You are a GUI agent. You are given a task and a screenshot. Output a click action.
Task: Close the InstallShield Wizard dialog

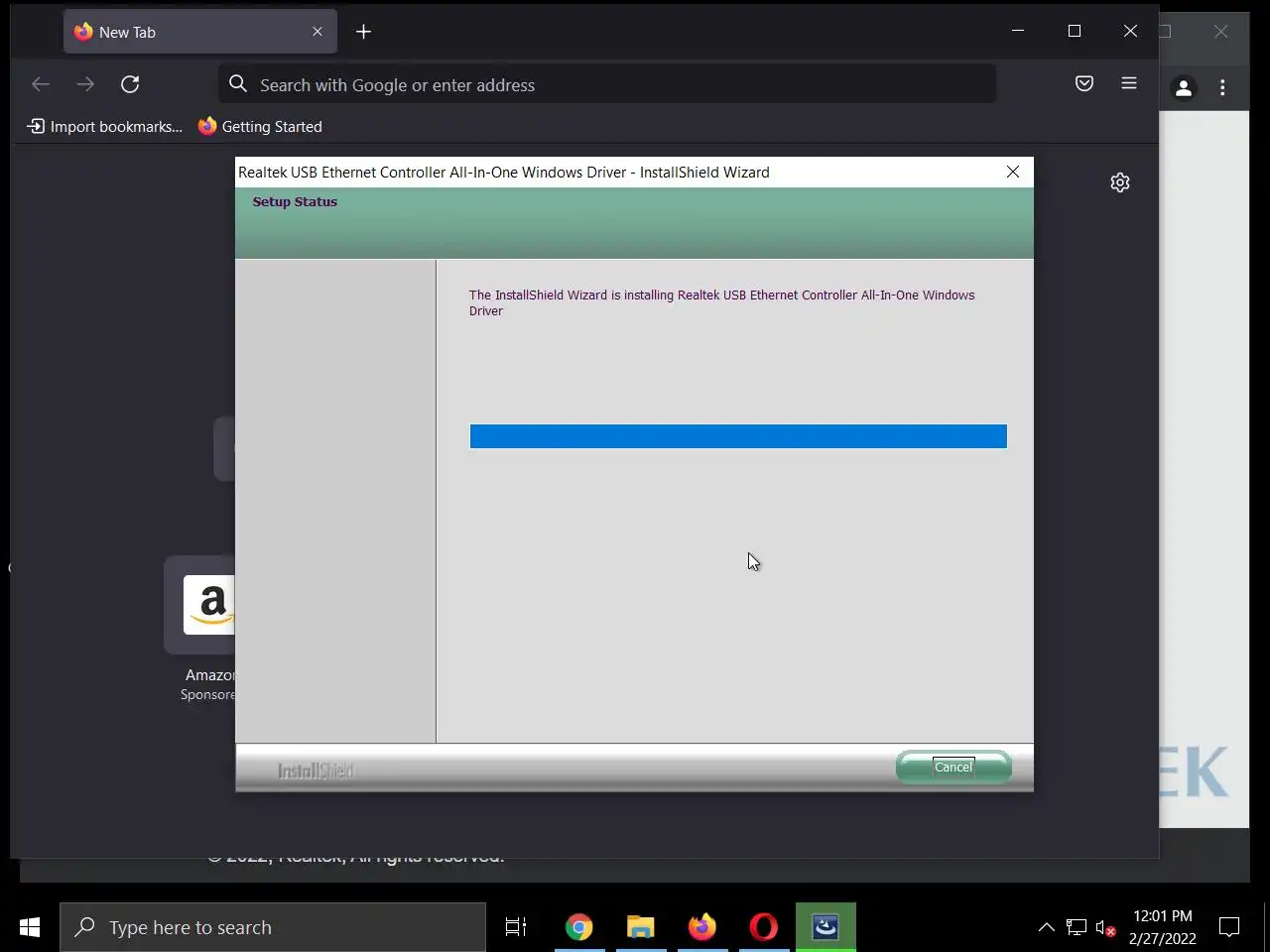[x=1013, y=172]
